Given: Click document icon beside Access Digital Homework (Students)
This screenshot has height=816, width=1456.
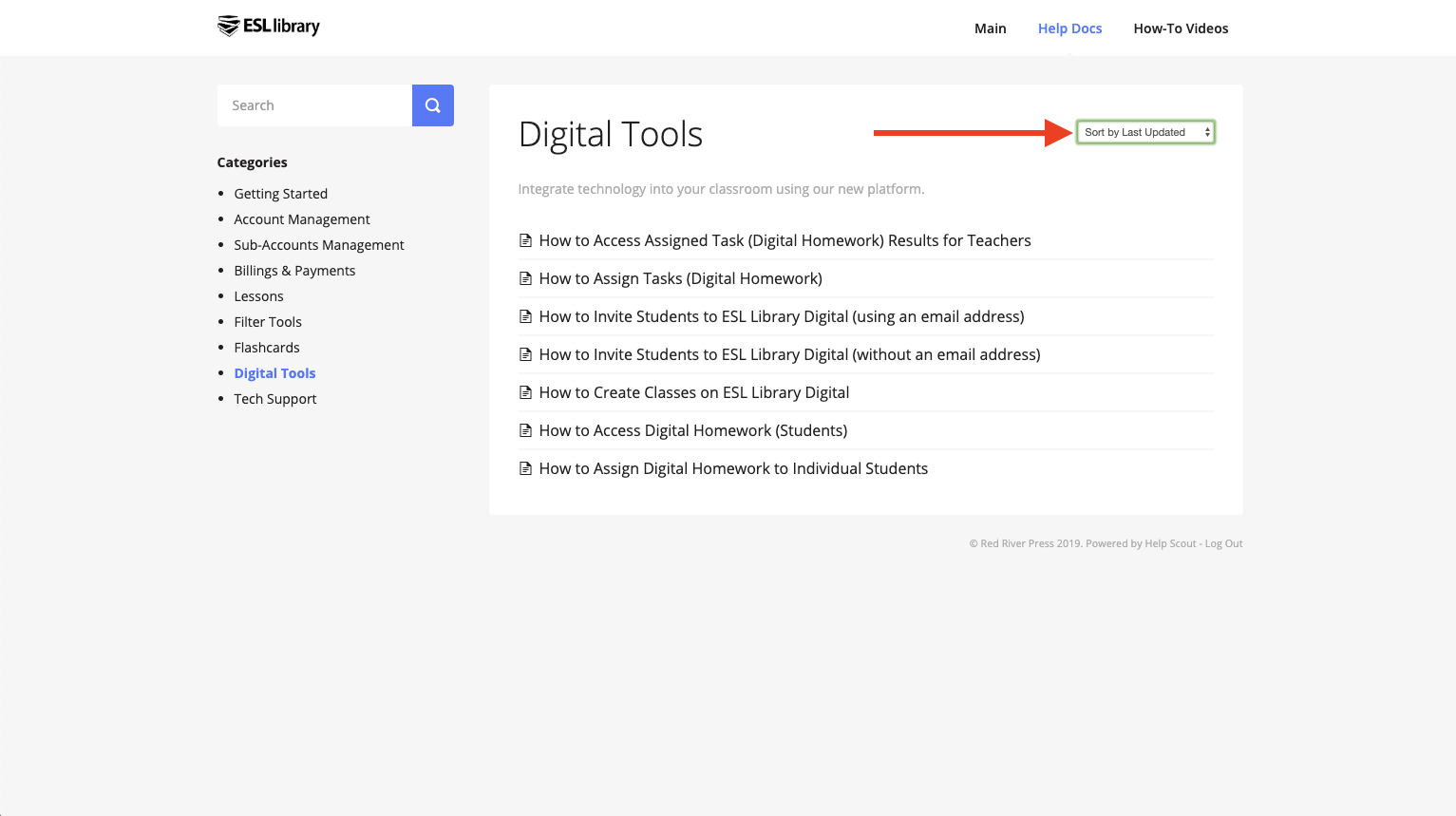Looking at the screenshot, I should [x=525, y=430].
